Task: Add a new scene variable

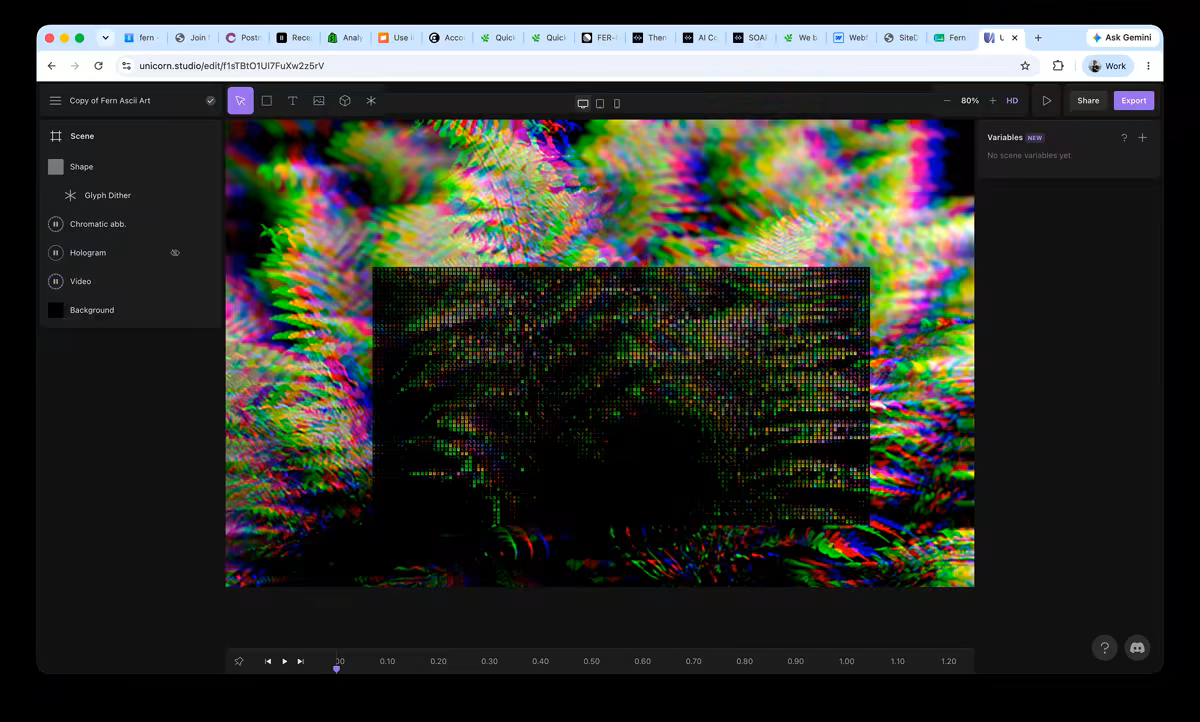Action: (x=1143, y=138)
